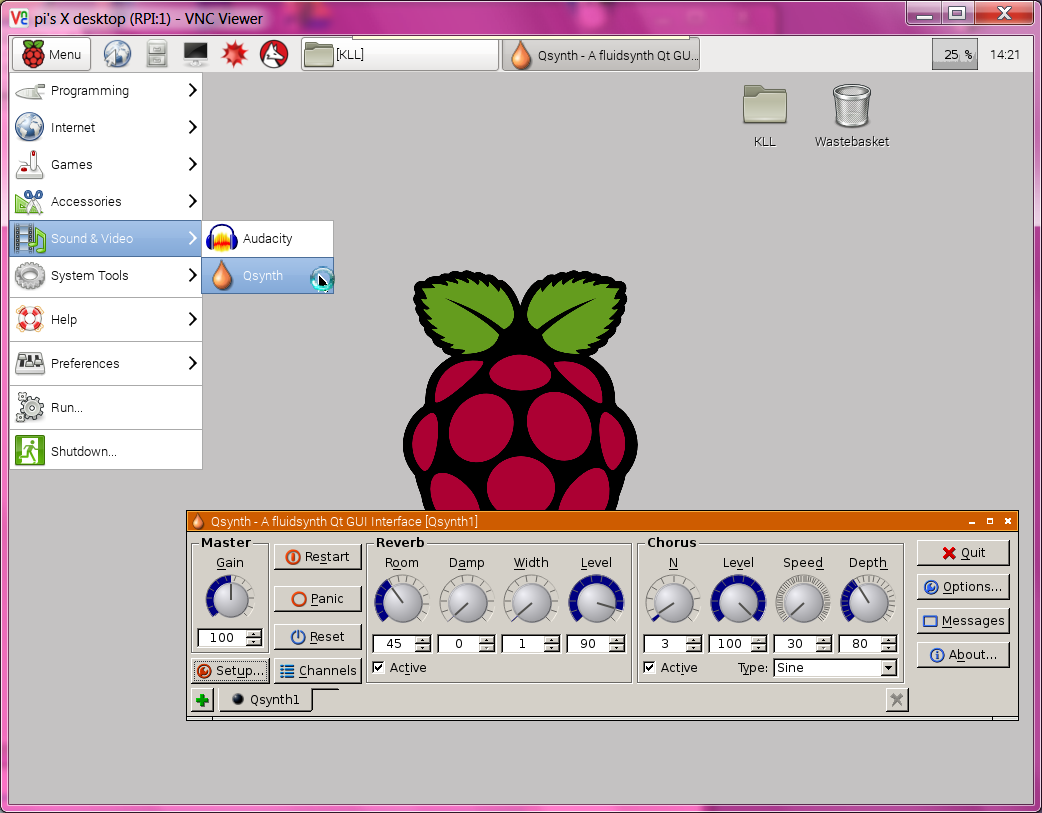Click the green plus add engine icon

(x=202, y=700)
